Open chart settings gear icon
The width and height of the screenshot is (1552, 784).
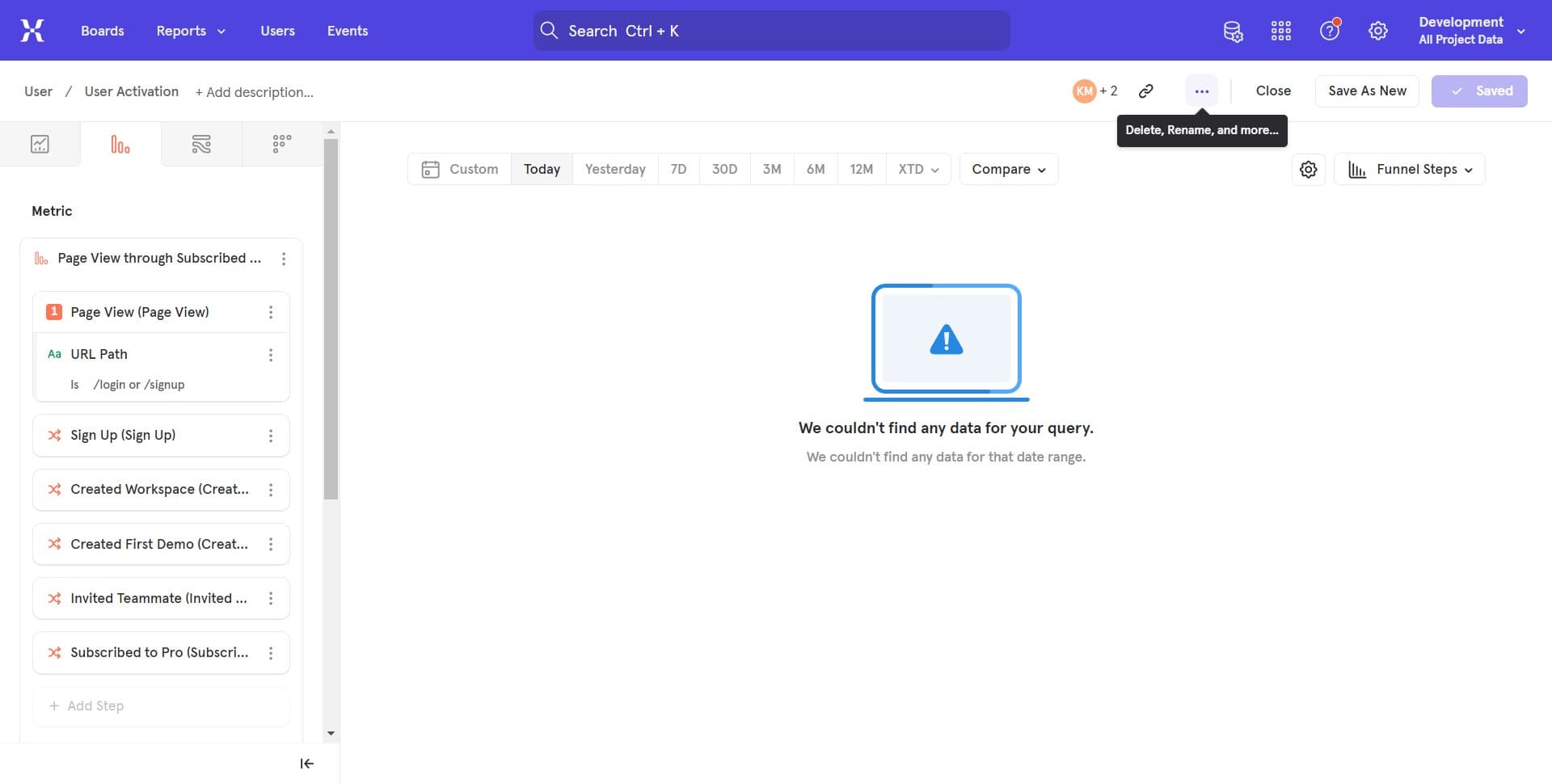point(1308,170)
